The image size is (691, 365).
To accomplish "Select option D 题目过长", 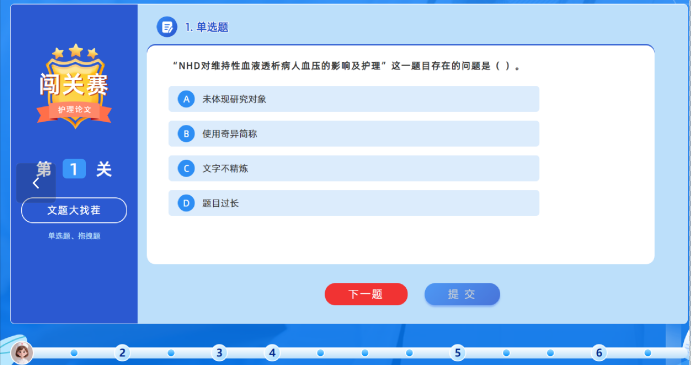I will coord(353,203).
